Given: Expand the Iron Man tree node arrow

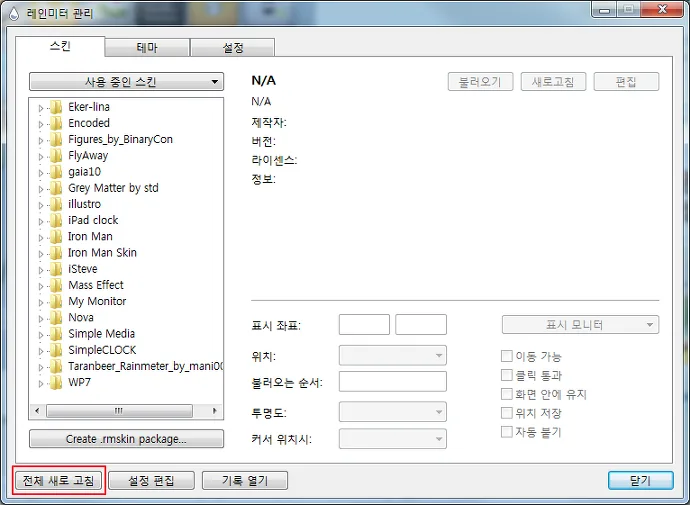Looking at the screenshot, I should coord(41,238).
